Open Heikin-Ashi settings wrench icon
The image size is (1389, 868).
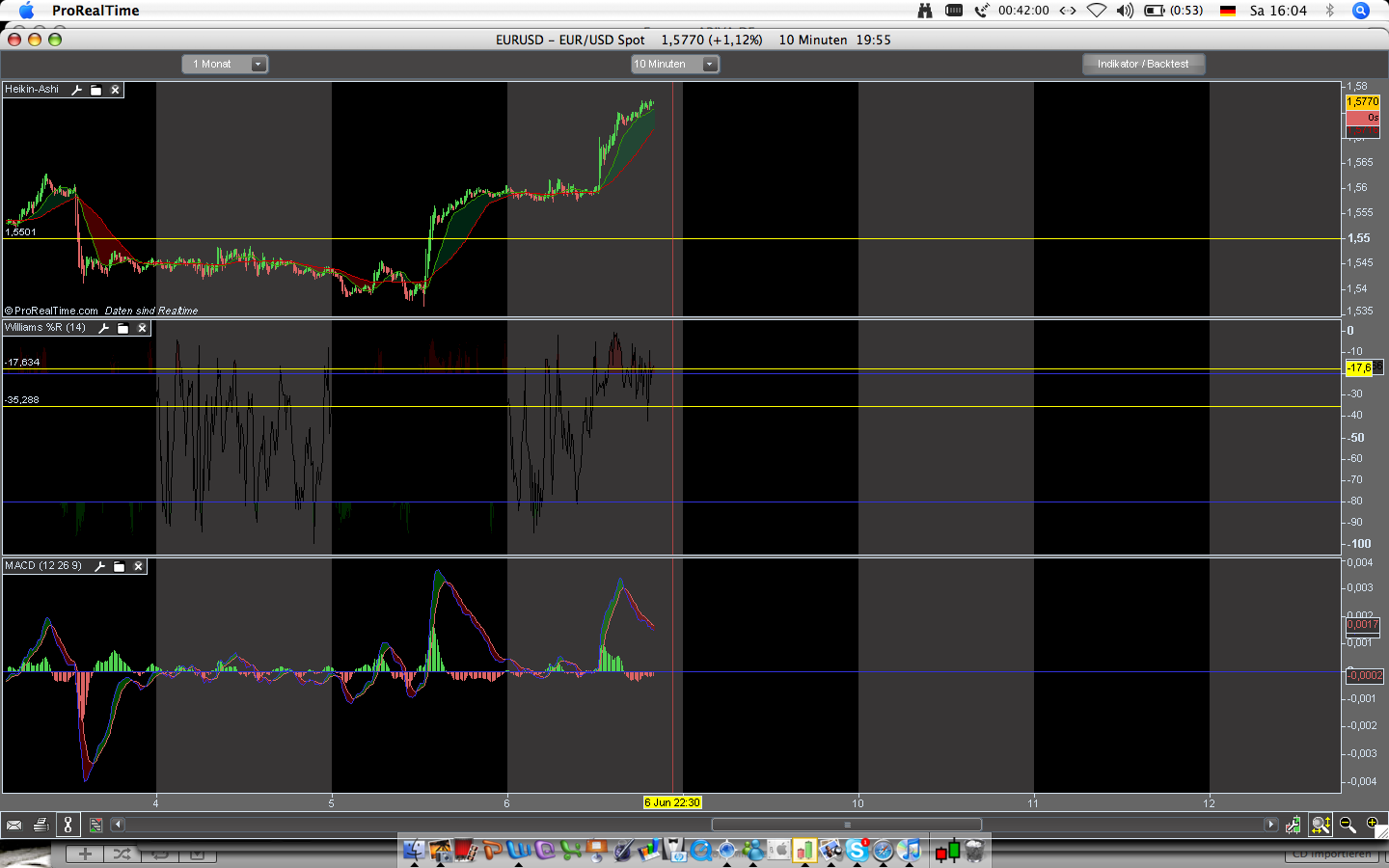tap(77, 90)
